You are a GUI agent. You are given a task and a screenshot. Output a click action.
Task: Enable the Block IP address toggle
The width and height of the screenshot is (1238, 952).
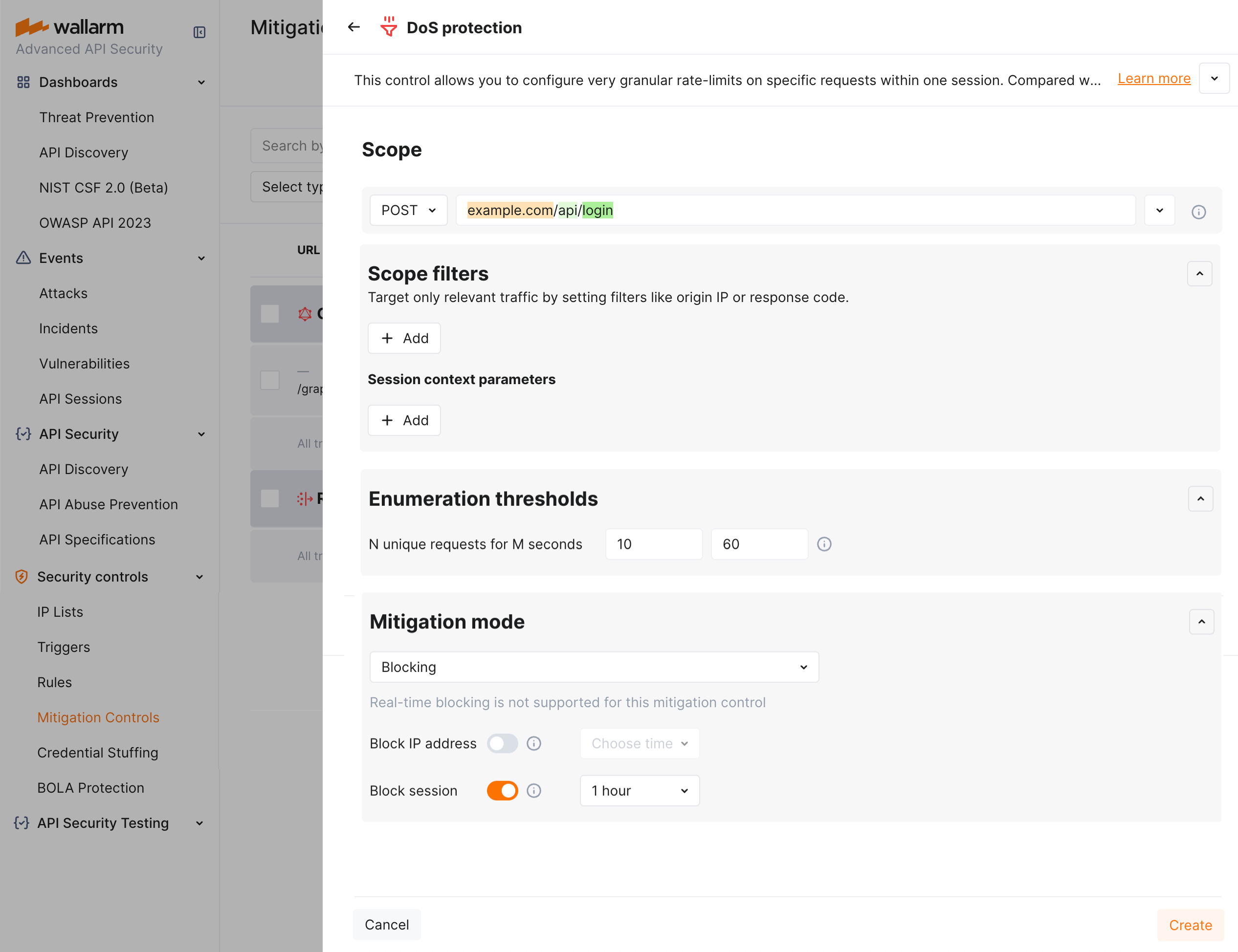click(502, 743)
